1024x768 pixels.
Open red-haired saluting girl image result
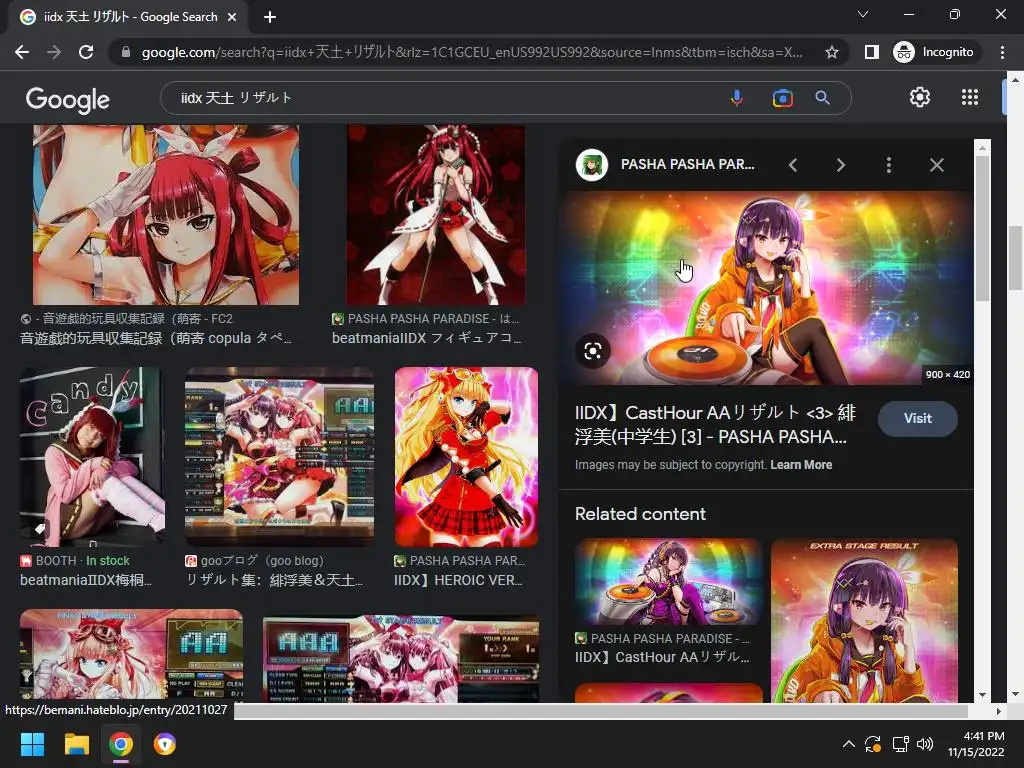coord(166,216)
